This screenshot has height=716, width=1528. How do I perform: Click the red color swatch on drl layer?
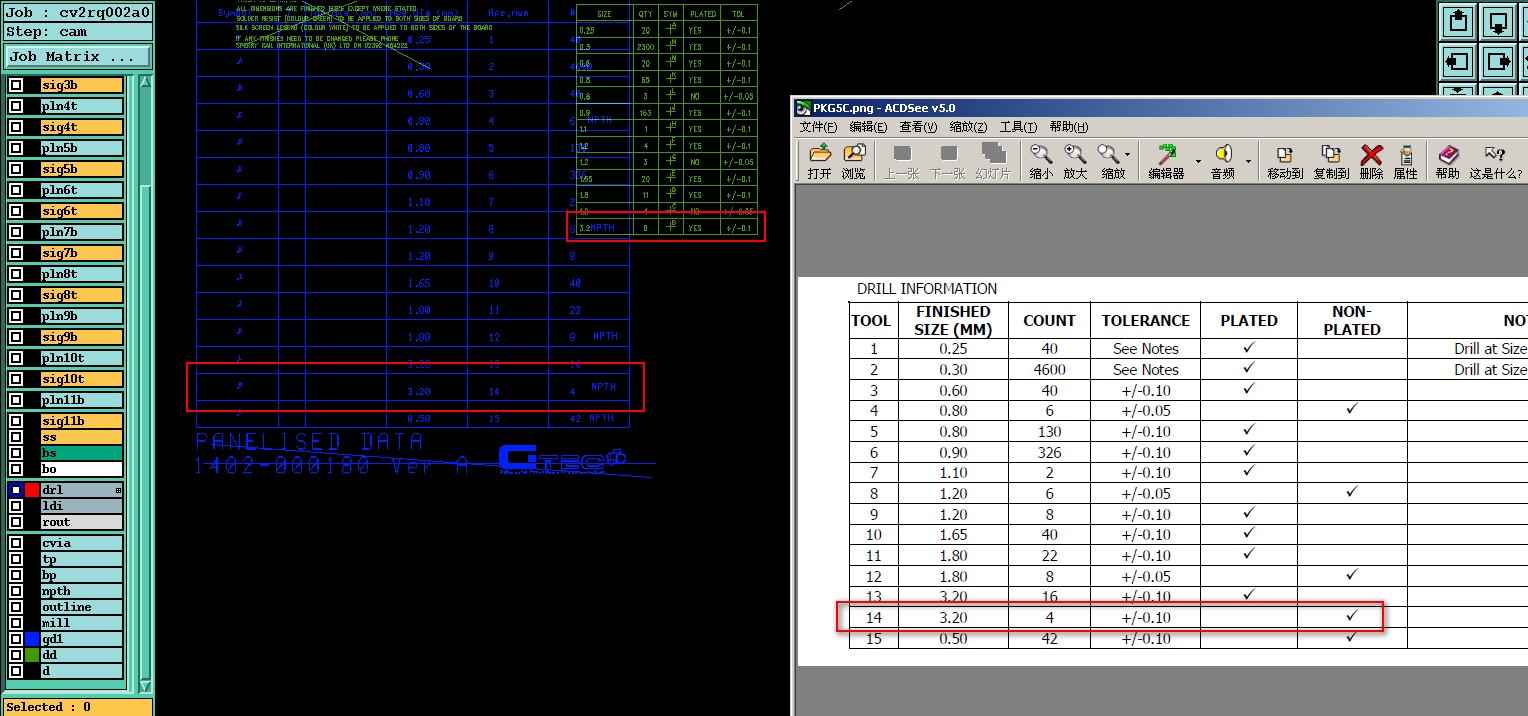click(x=32, y=490)
